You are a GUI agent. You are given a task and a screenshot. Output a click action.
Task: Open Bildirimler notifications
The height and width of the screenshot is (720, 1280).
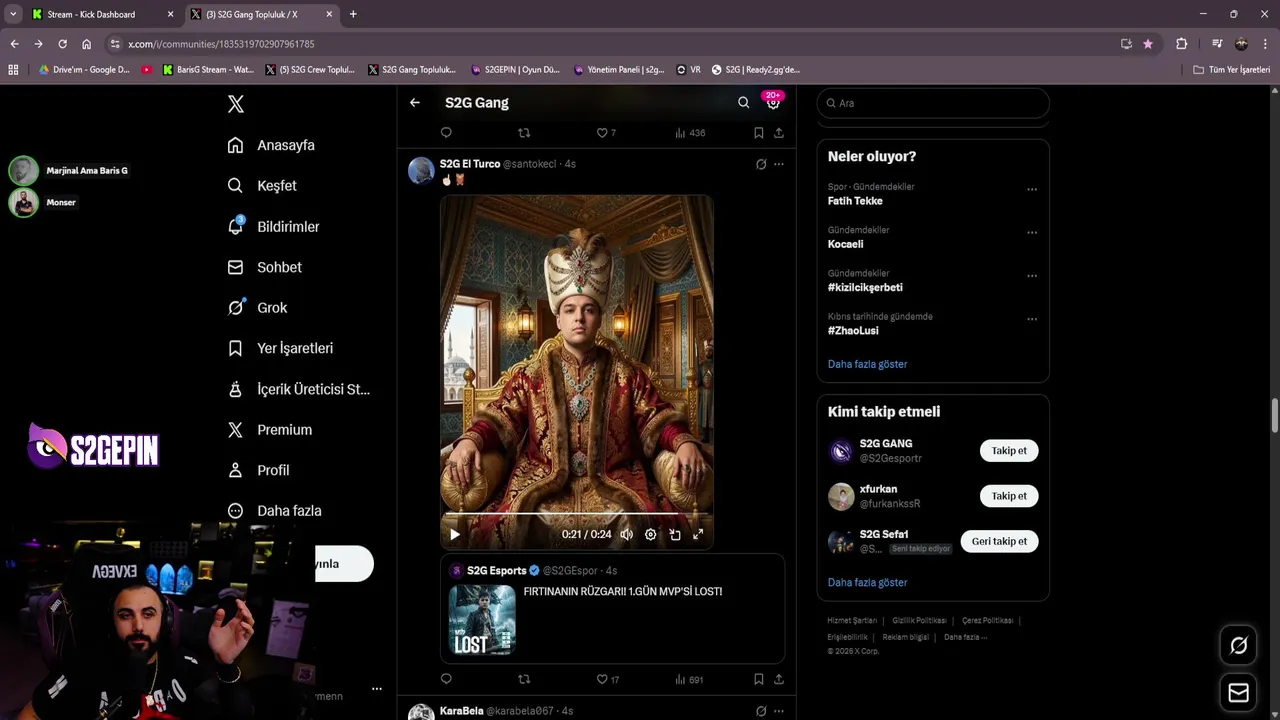coord(273,227)
